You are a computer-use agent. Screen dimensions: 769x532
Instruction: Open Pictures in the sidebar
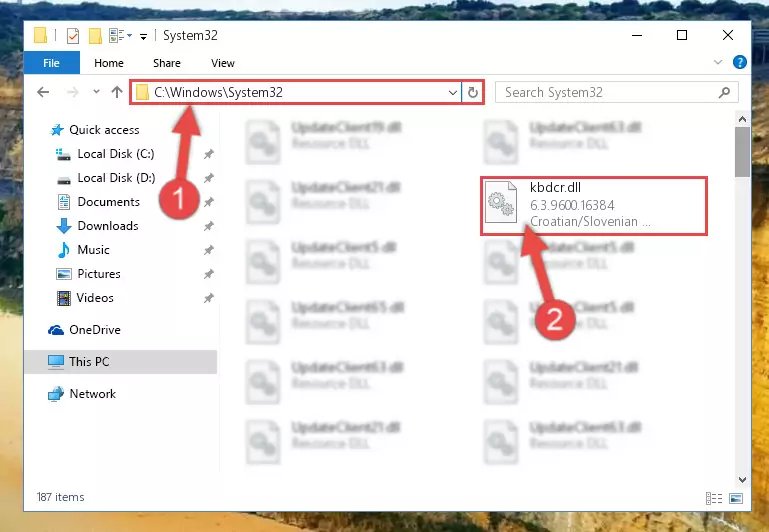click(99, 274)
